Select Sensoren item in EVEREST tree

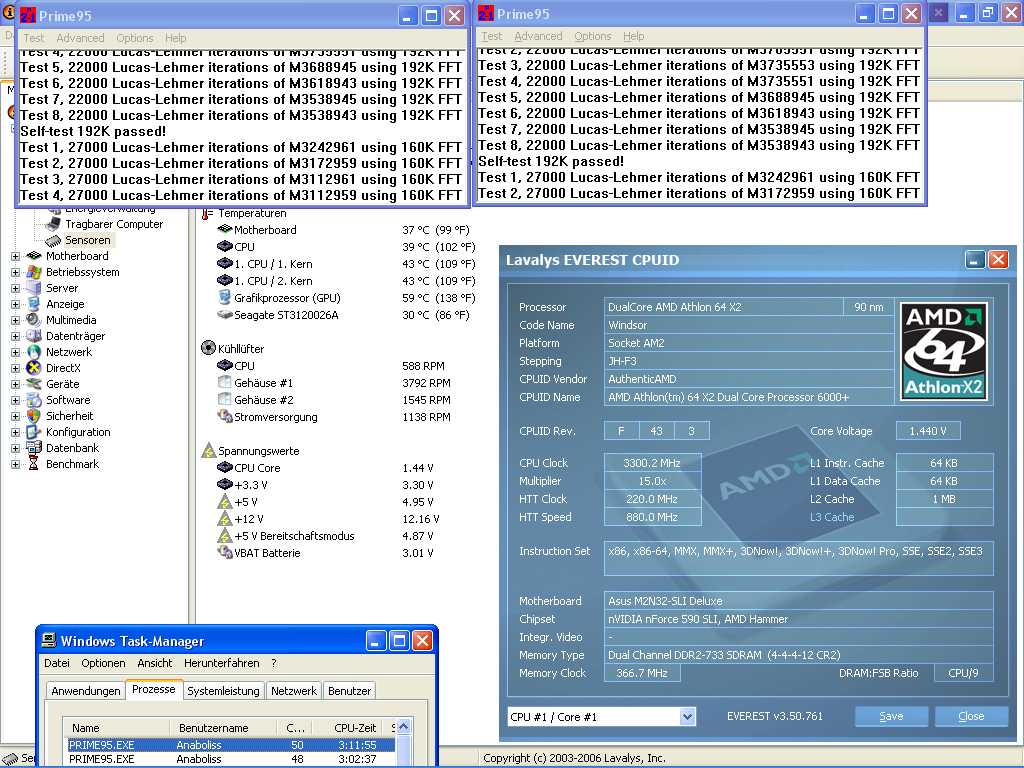[88, 240]
